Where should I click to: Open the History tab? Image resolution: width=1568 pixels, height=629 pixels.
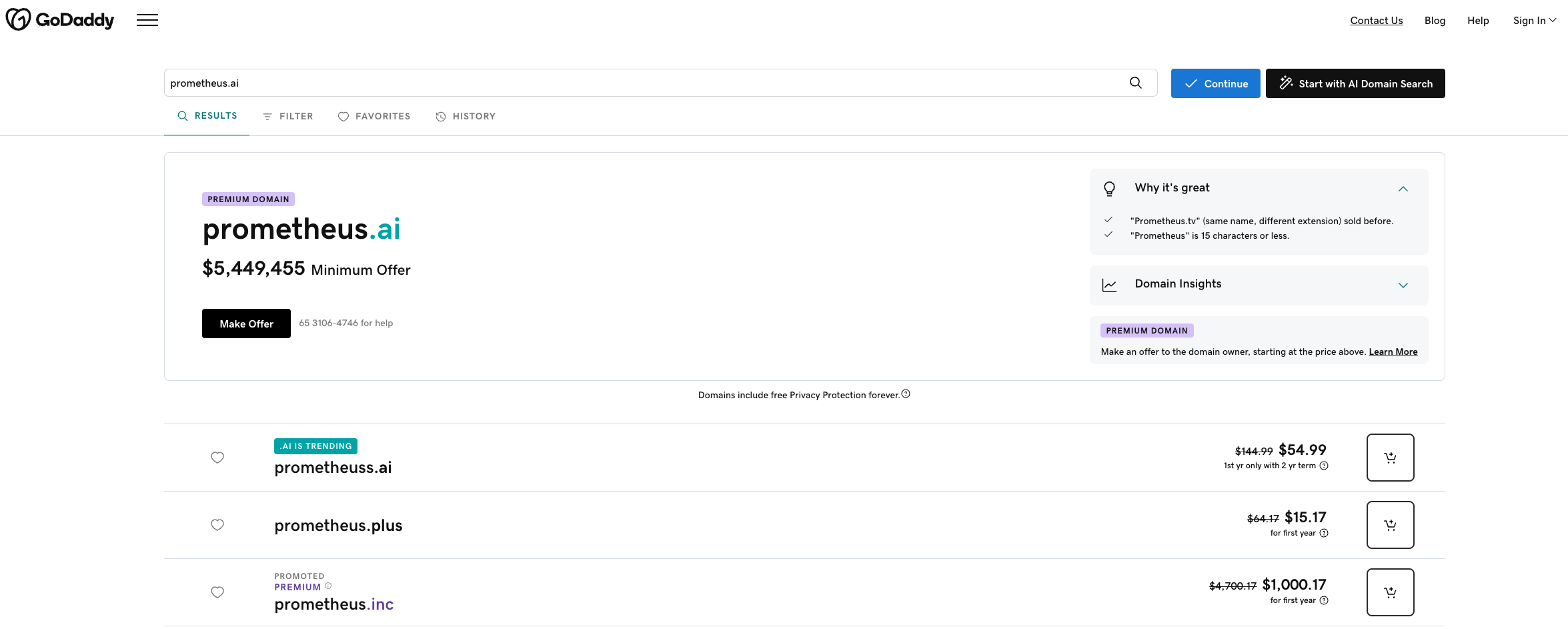click(x=466, y=116)
